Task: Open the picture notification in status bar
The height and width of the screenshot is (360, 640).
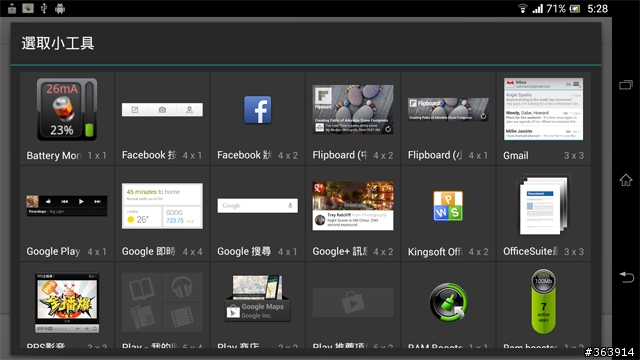Action: (x=28, y=8)
